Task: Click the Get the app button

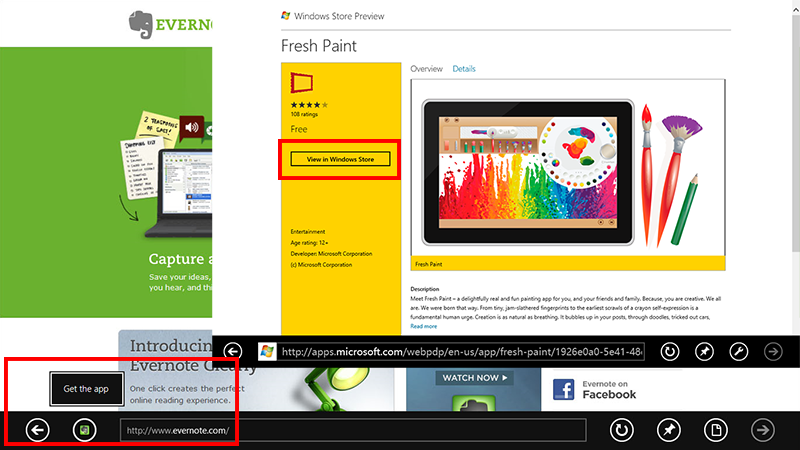Action: tap(86, 389)
